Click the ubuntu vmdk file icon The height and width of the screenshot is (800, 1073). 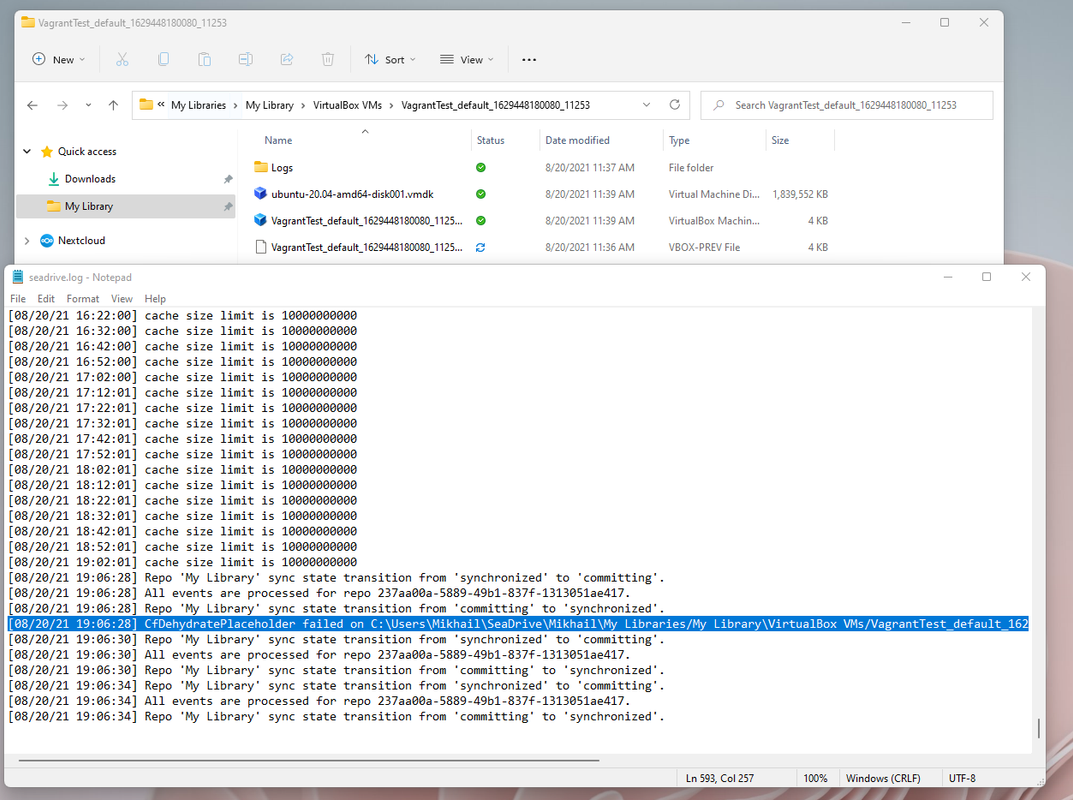261,194
